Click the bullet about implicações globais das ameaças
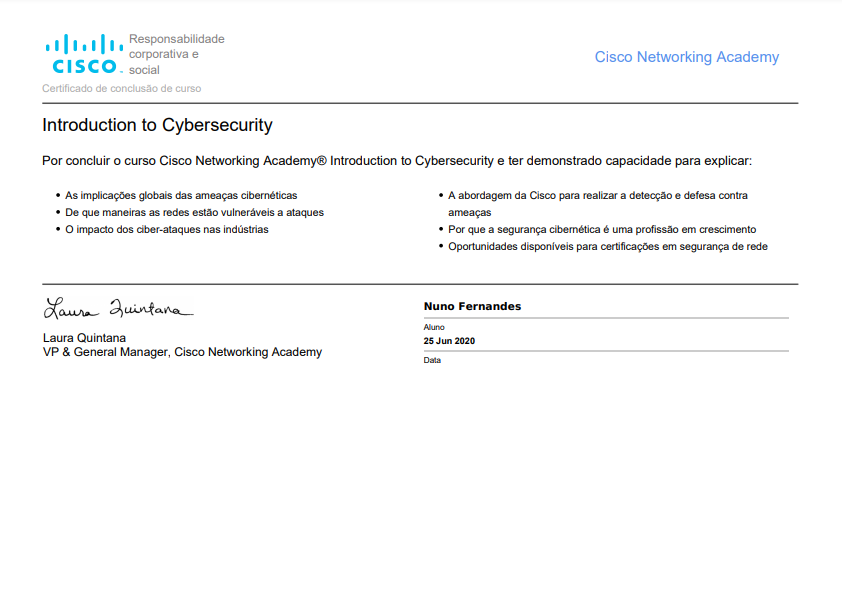This screenshot has height=592, width=842. tap(181, 196)
